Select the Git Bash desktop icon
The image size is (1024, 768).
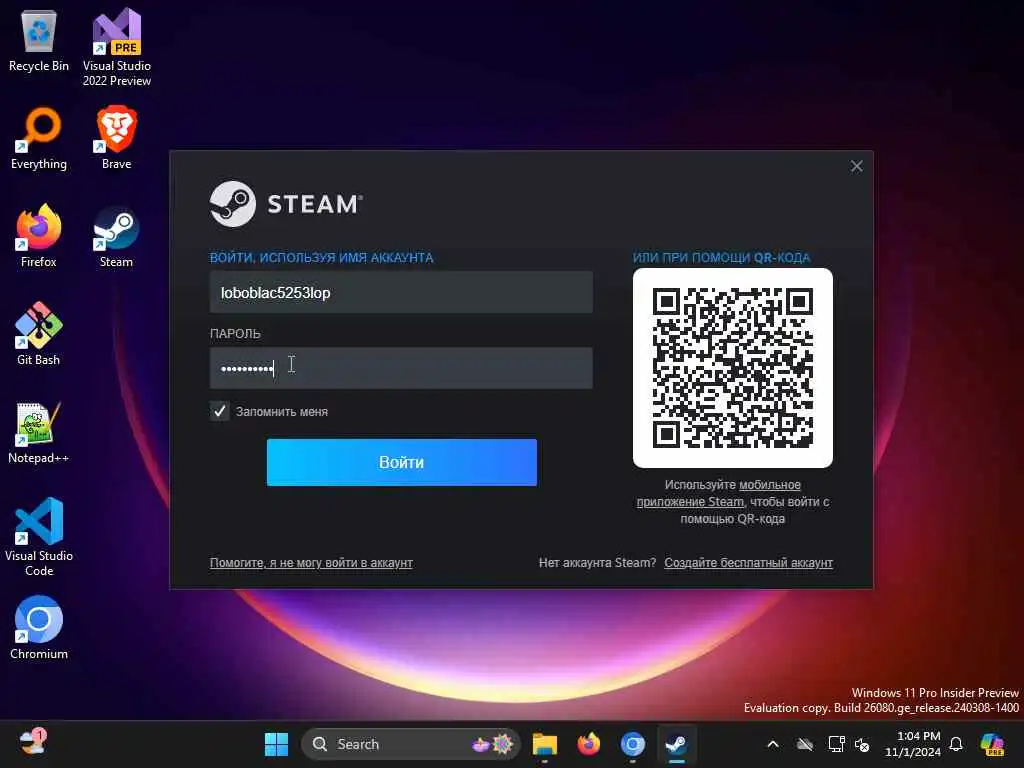pyautogui.click(x=39, y=334)
